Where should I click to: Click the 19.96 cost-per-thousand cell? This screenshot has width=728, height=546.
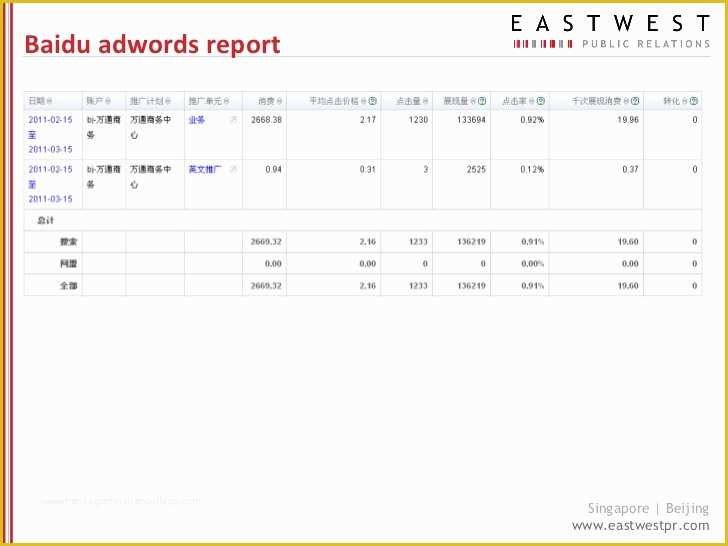point(628,120)
